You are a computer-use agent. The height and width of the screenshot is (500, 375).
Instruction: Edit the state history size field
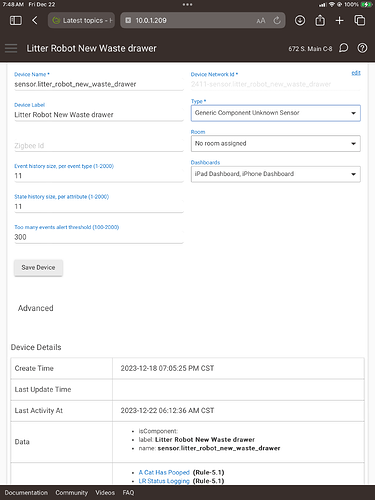point(99,207)
